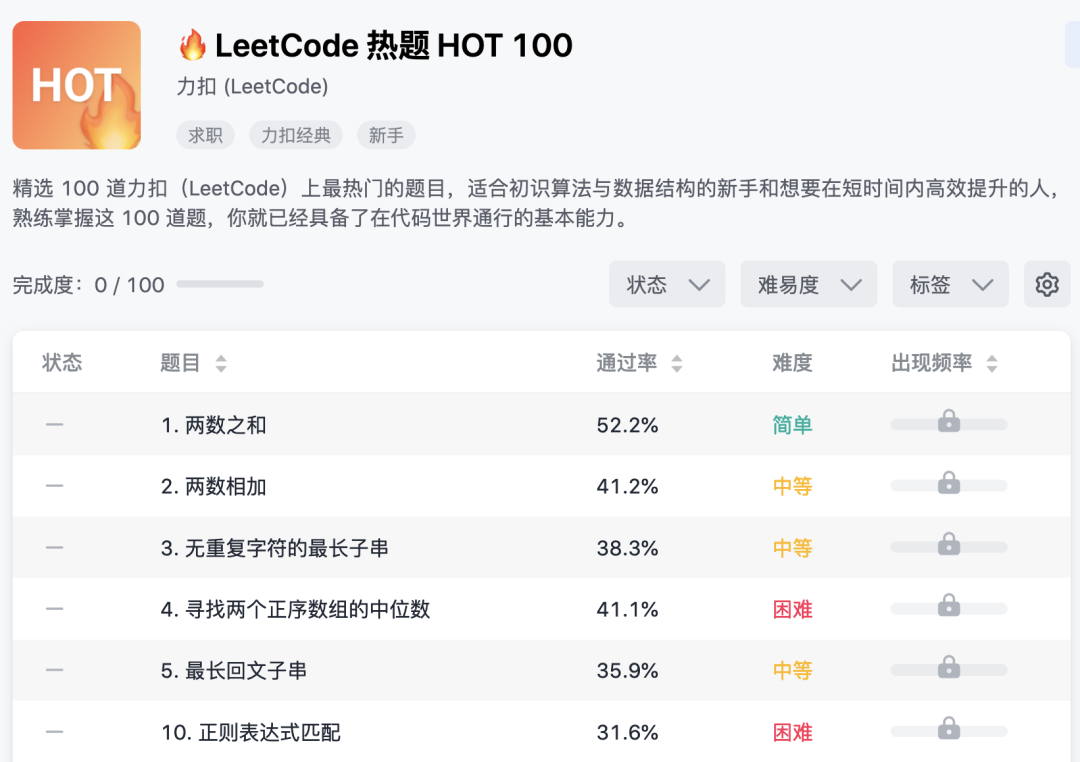Viewport: 1080px width, 762px height.
Task: Click lock icon in 正则表达式匹配 row
Action: pyautogui.click(x=949, y=730)
